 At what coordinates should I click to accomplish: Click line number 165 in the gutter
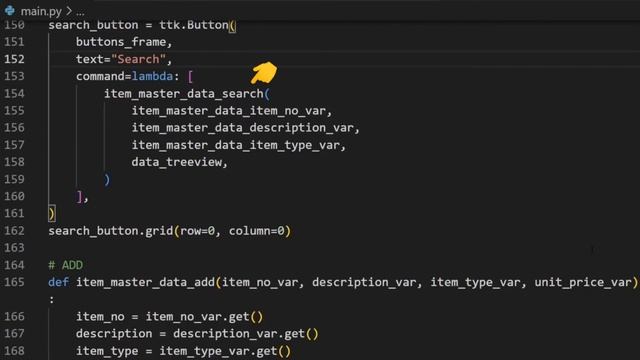point(14,282)
